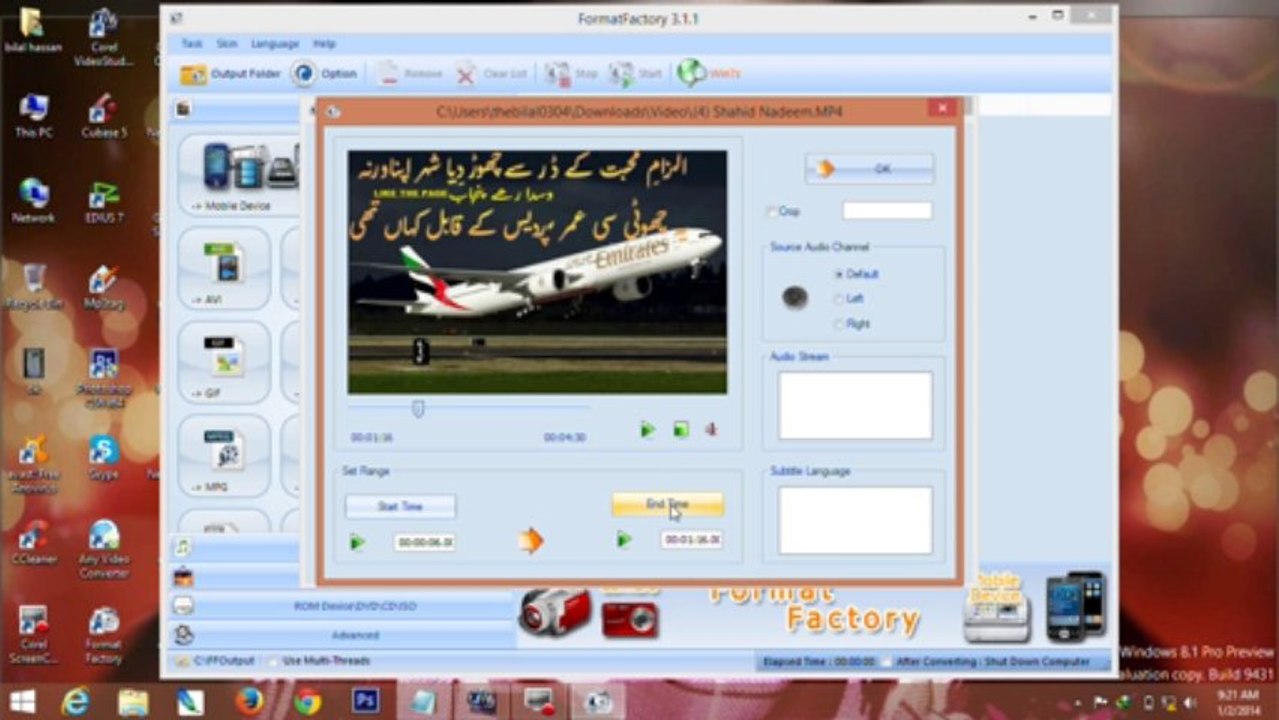Open the Help menu
Image resolution: width=1279 pixels, height=720 pixels.
tap(324, 44)
